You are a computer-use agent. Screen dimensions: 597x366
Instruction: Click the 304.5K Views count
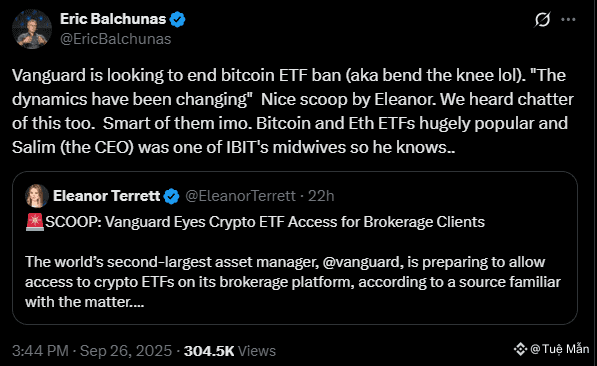230,351
